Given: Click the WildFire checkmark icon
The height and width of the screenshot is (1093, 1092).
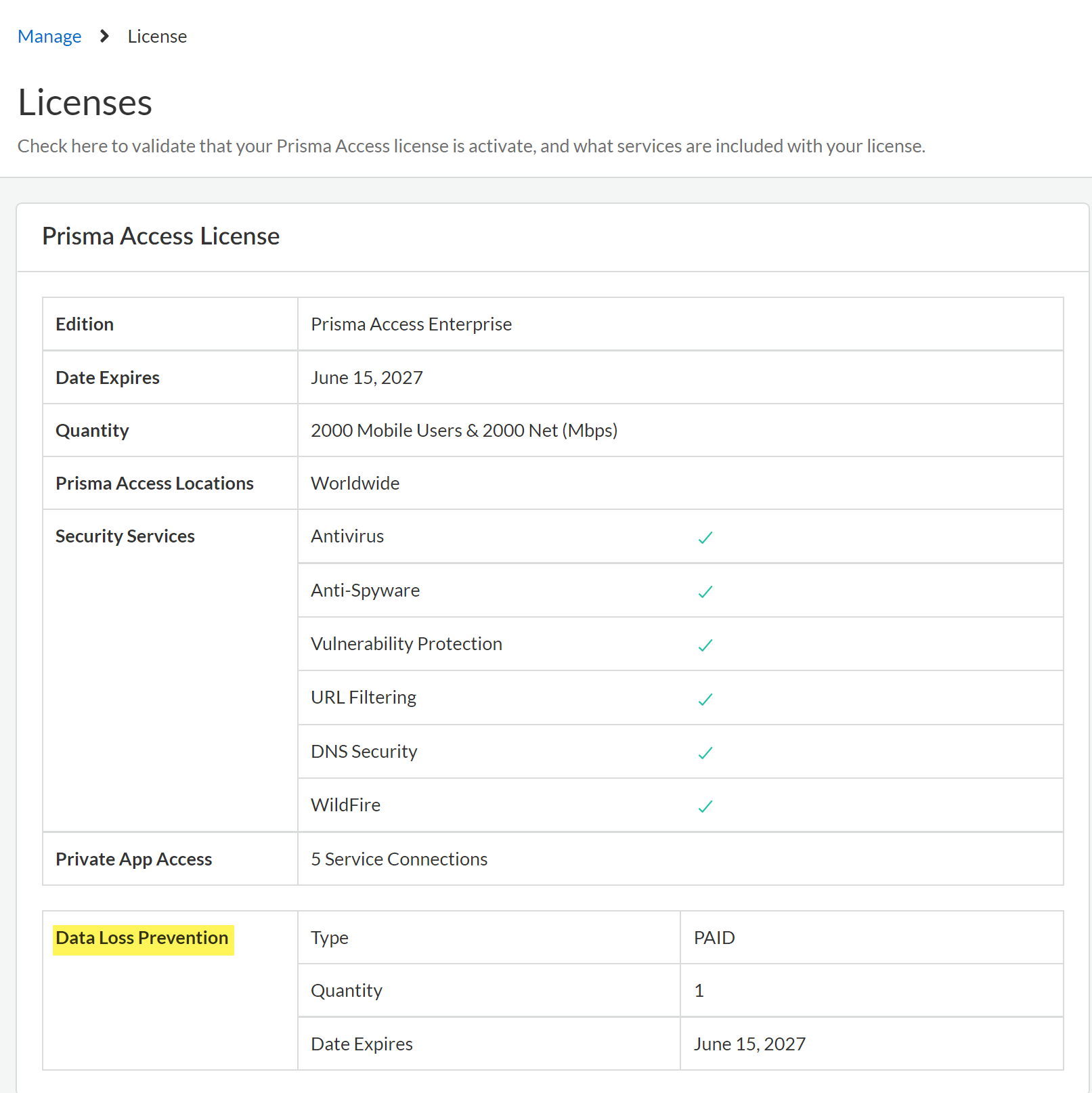Looking at the screenshot, I should coord(705,807).
